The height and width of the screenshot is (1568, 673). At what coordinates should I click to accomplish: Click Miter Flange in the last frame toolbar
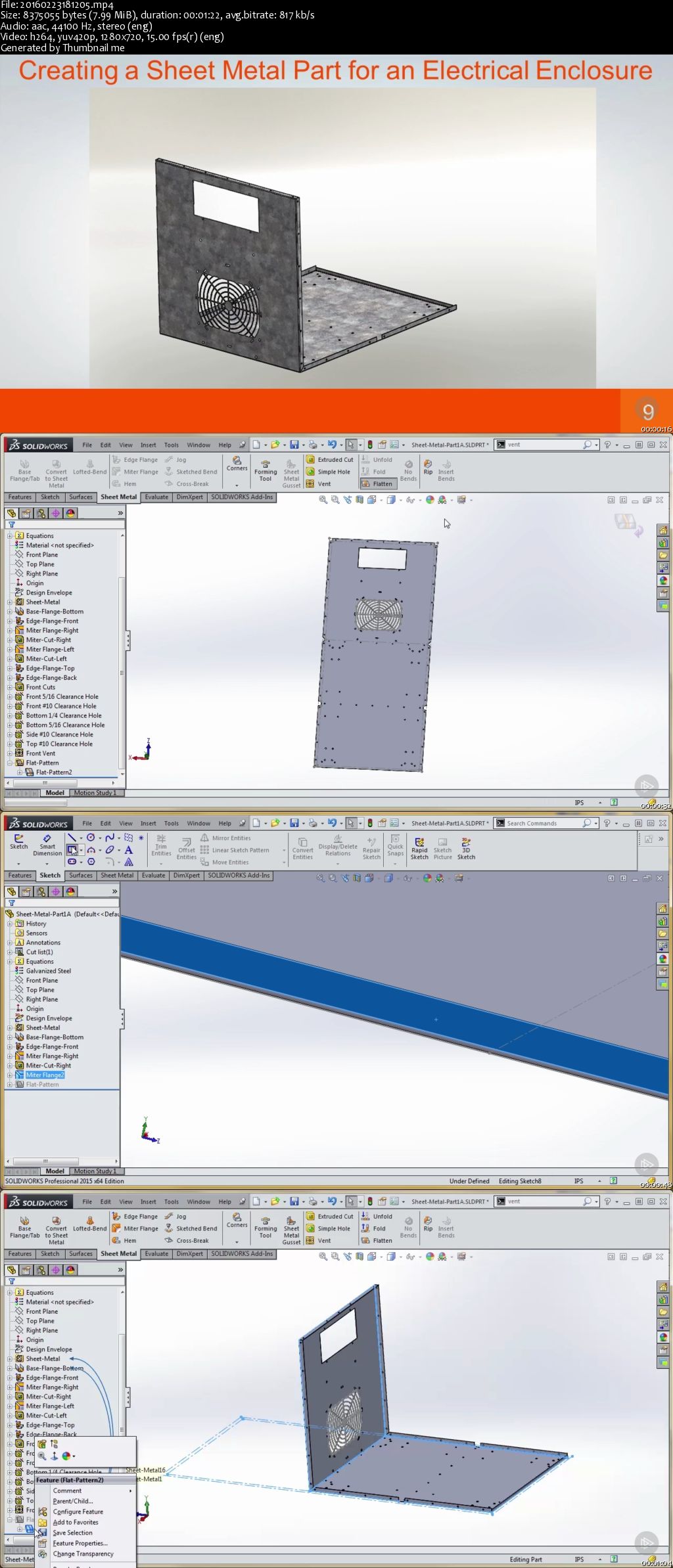(x=135, y=1228)
